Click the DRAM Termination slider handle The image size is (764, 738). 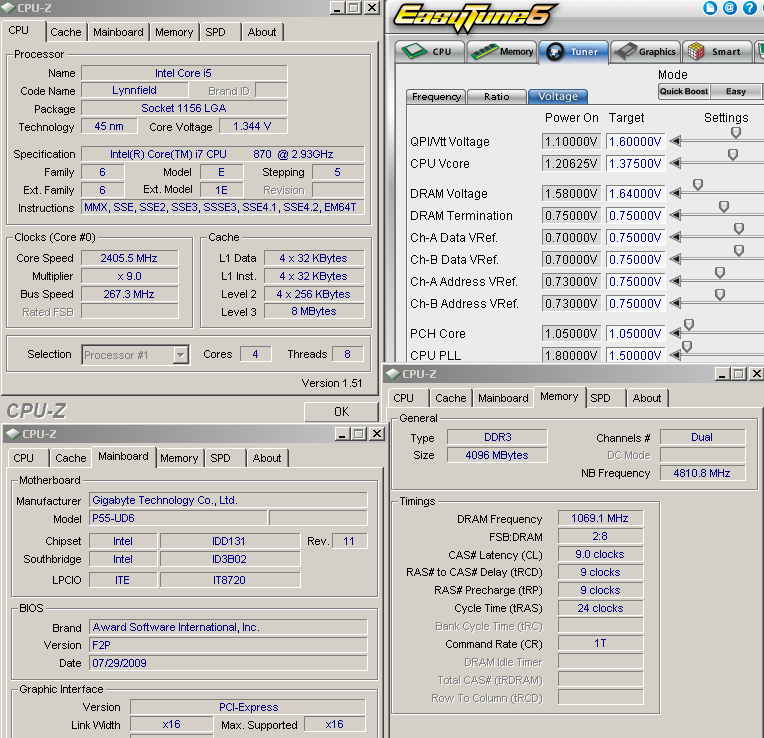(724, 207)
